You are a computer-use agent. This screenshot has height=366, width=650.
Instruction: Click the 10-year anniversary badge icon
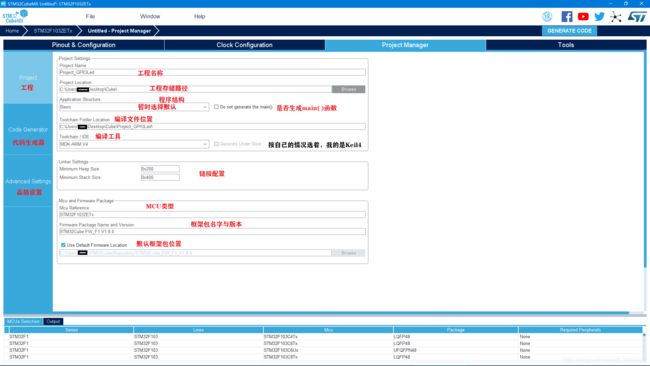click(x=547, y=17)
